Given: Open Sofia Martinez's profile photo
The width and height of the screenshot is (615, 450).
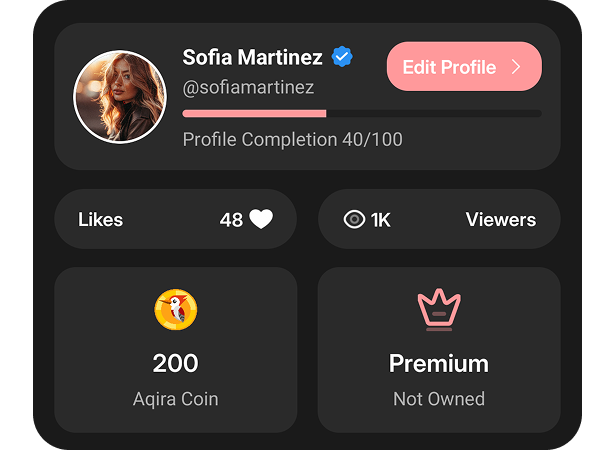Looking at the screenshot, I should coord(119,97).
